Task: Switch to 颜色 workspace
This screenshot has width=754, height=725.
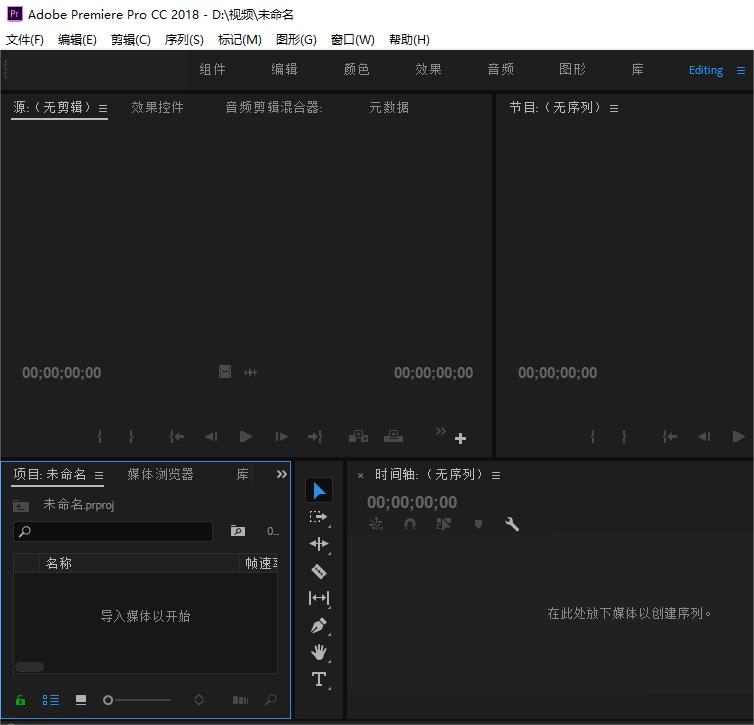Action: tap(356, 69)
